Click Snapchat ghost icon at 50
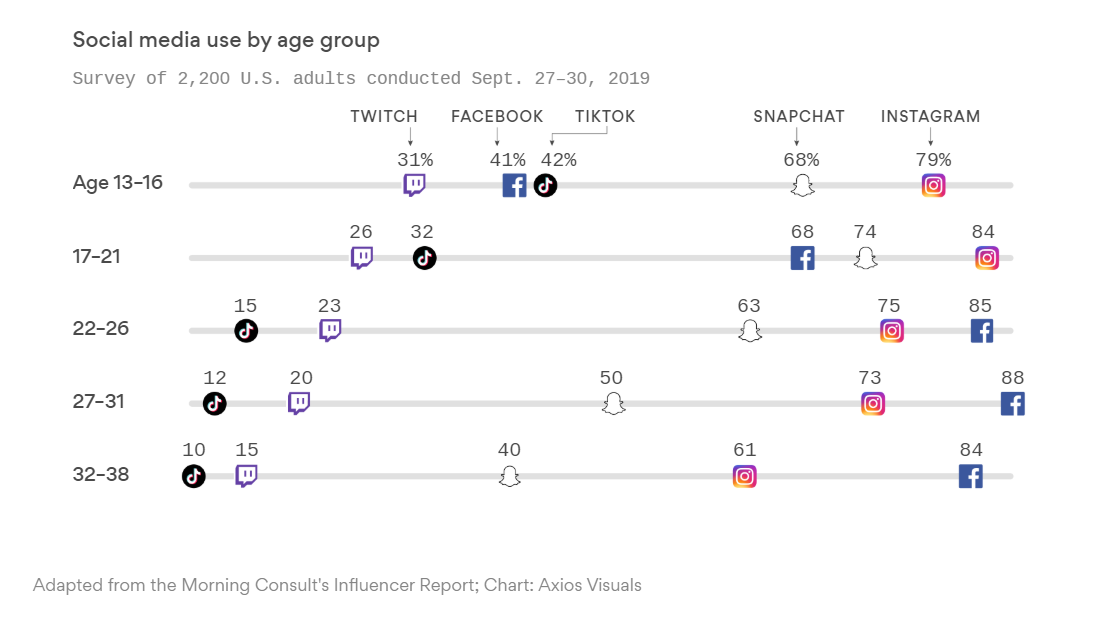This screenshot has height=640, width=1110. (614, 404)
